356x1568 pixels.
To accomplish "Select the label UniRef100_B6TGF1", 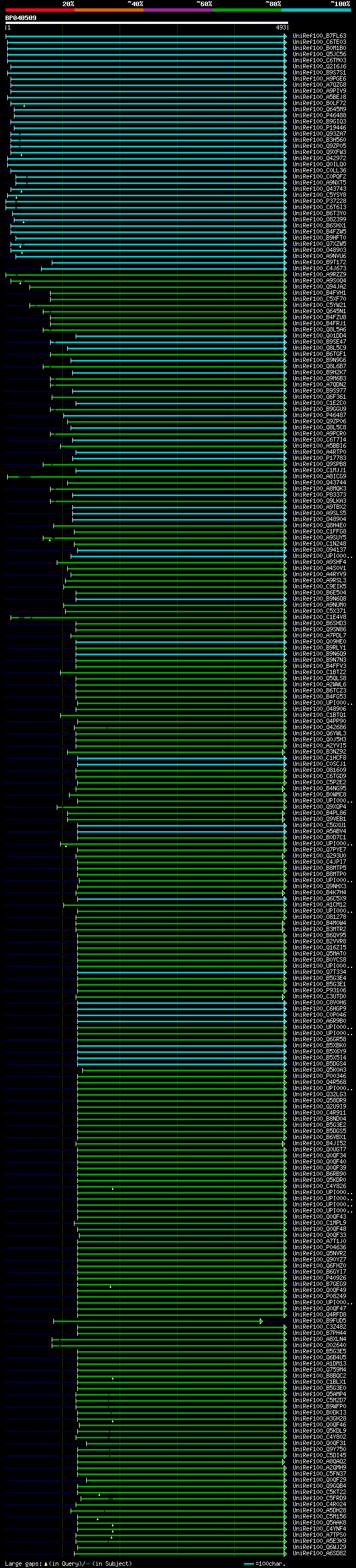I will [319, 354].
